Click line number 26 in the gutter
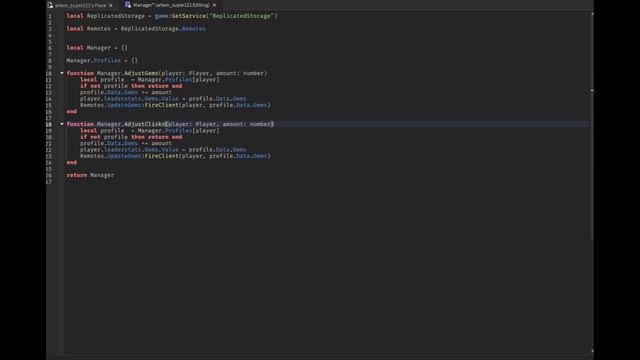The width and height of the screenshot is (640, 360). [x=49, y=175]
